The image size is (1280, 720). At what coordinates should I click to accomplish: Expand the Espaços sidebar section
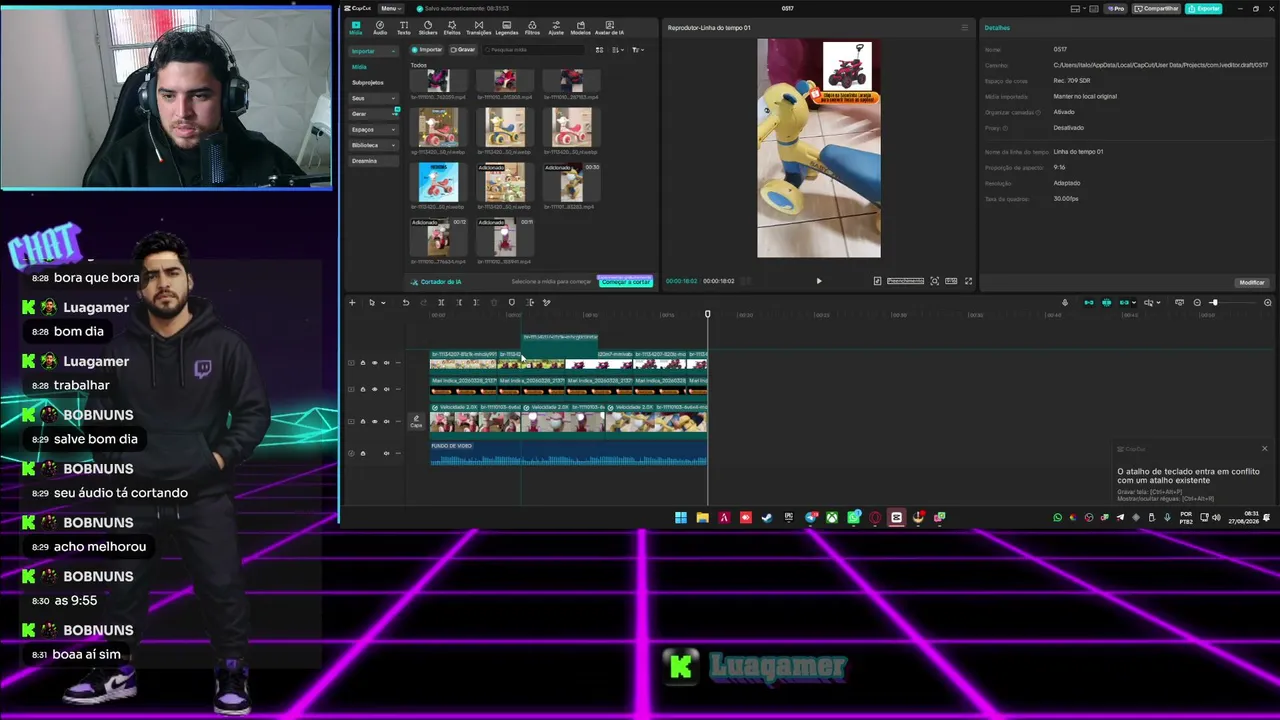[x=373, y=129]
